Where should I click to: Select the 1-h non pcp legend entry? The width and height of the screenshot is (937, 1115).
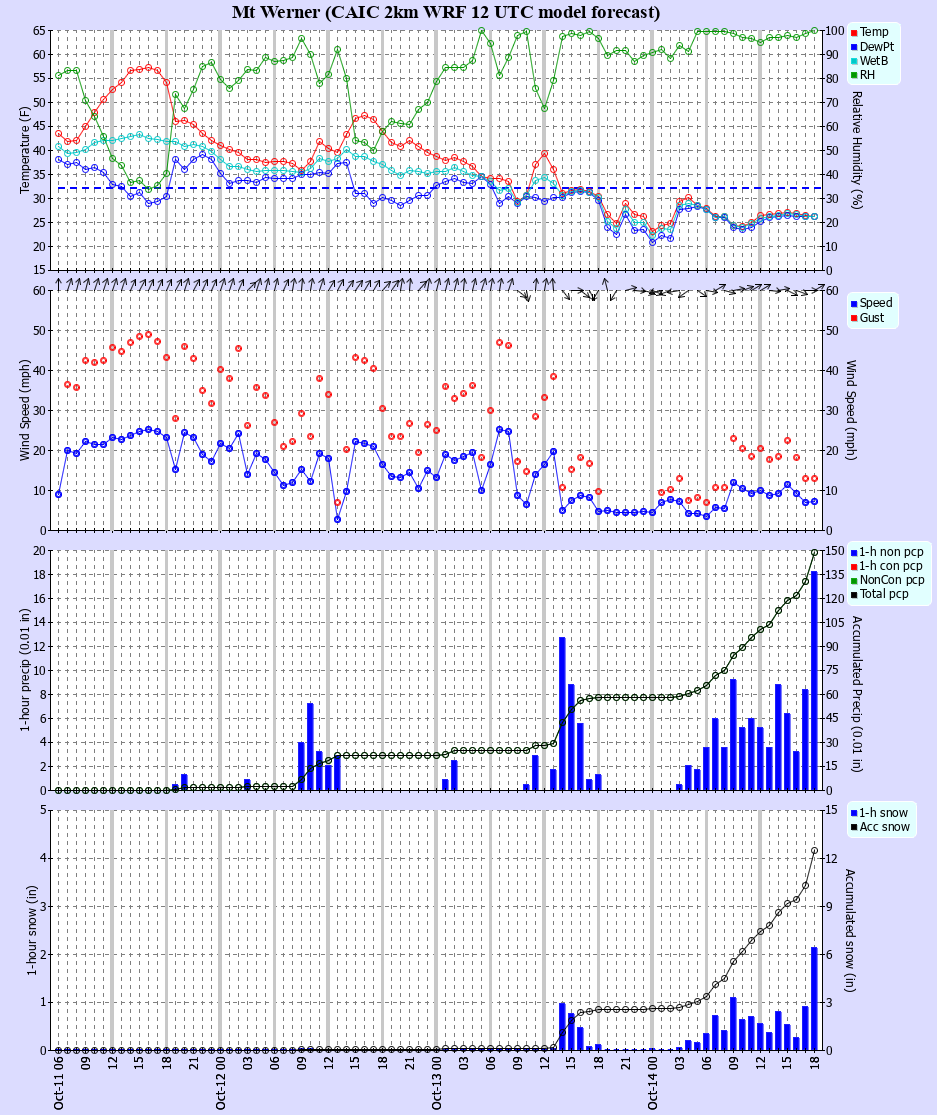click(887, 552)
